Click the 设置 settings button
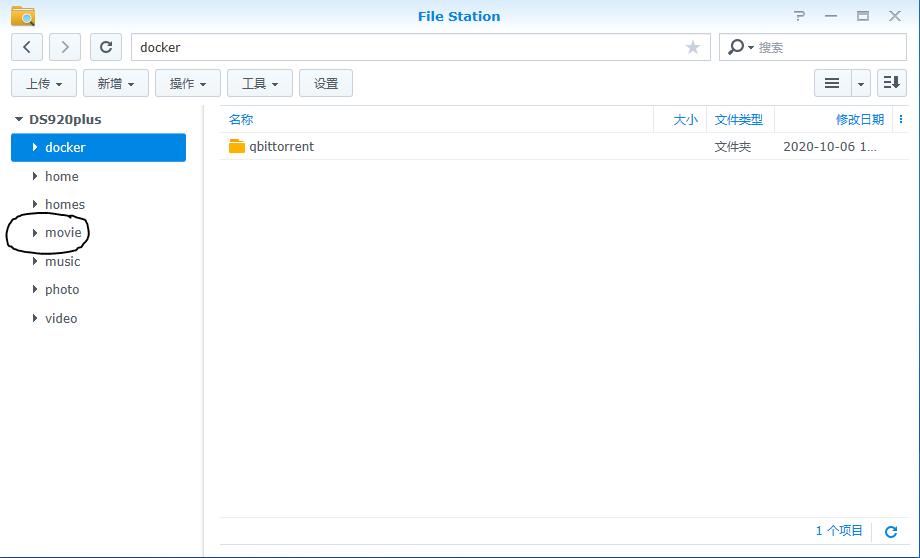This screenshot has height=558, width=920. coord(326,83)
